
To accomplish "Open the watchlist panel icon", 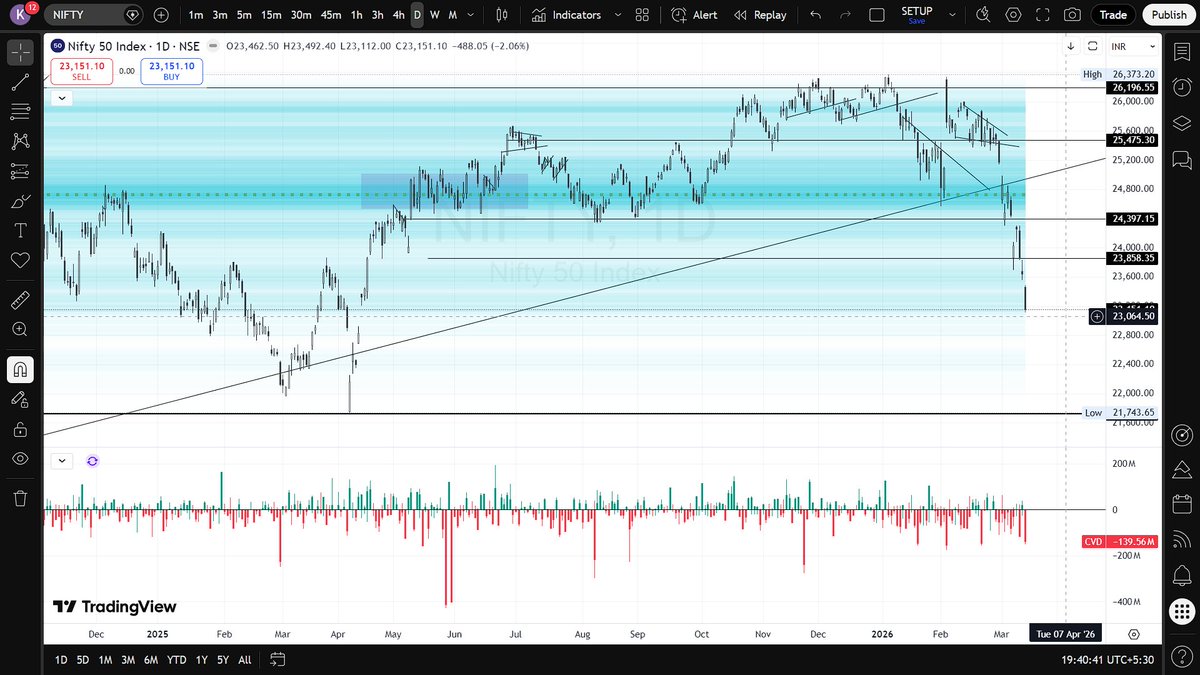I will tap(1182, 53).
